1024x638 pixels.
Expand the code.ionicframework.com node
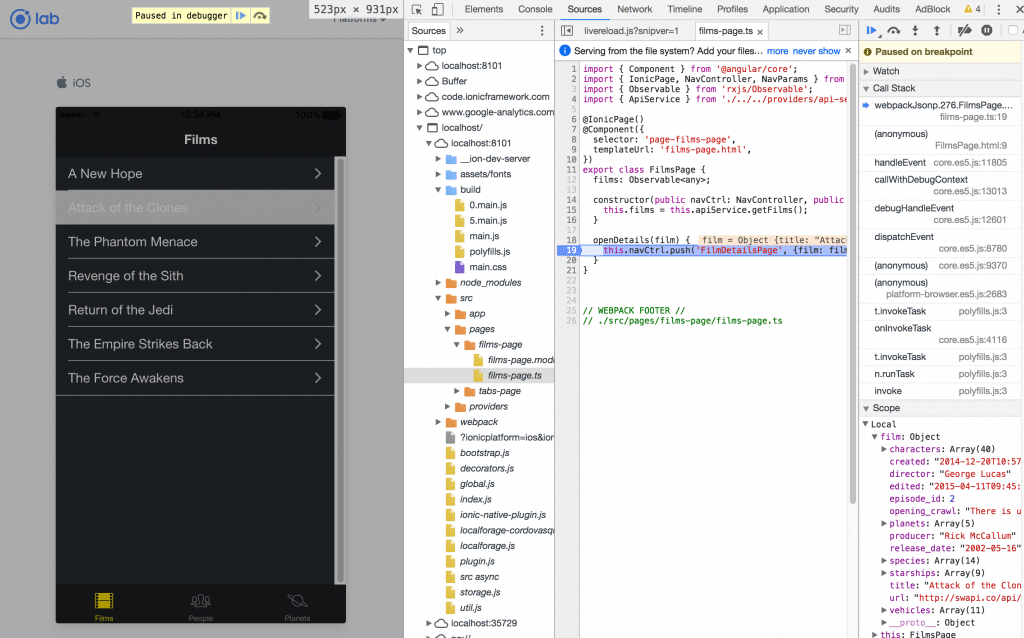point(420,97)
